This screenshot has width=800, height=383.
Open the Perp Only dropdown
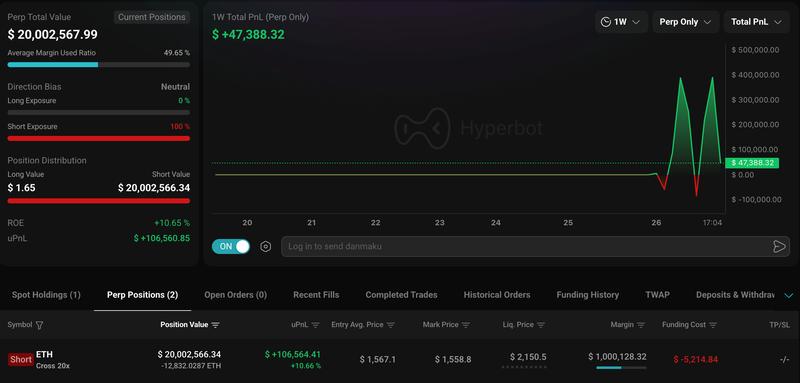click(x=685, y=22)
